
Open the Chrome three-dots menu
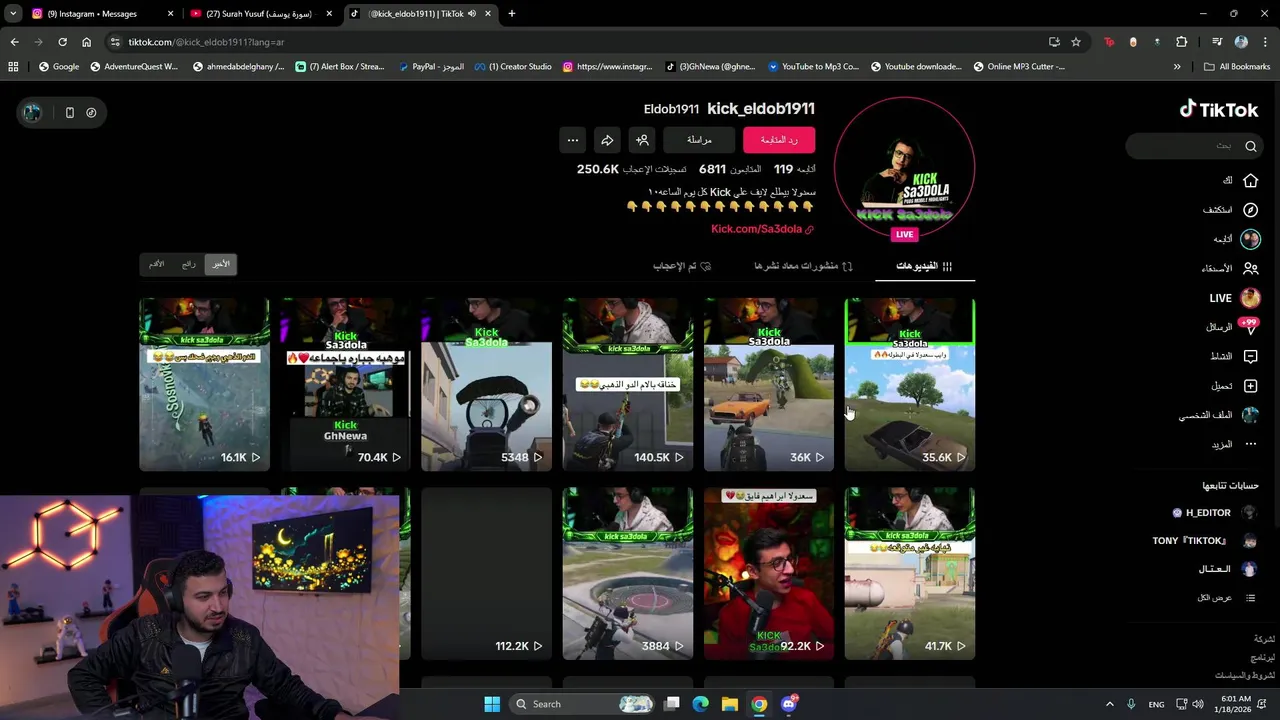tap(1264, 42)
